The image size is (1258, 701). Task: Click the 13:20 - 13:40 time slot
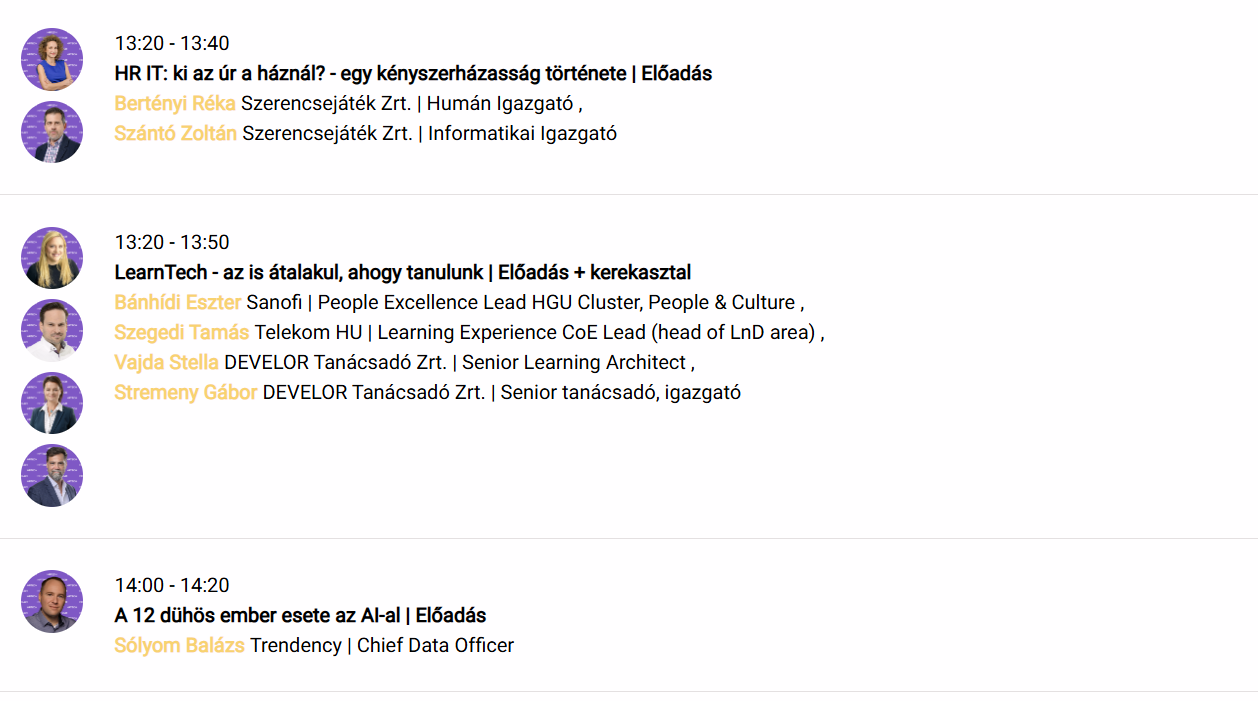172,43
